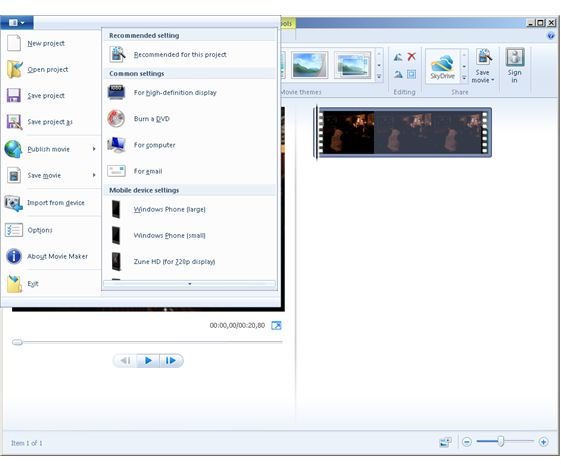The image size is (561, 464).
Task: Expand the movie themes gallery
Action: coord(379,77)
